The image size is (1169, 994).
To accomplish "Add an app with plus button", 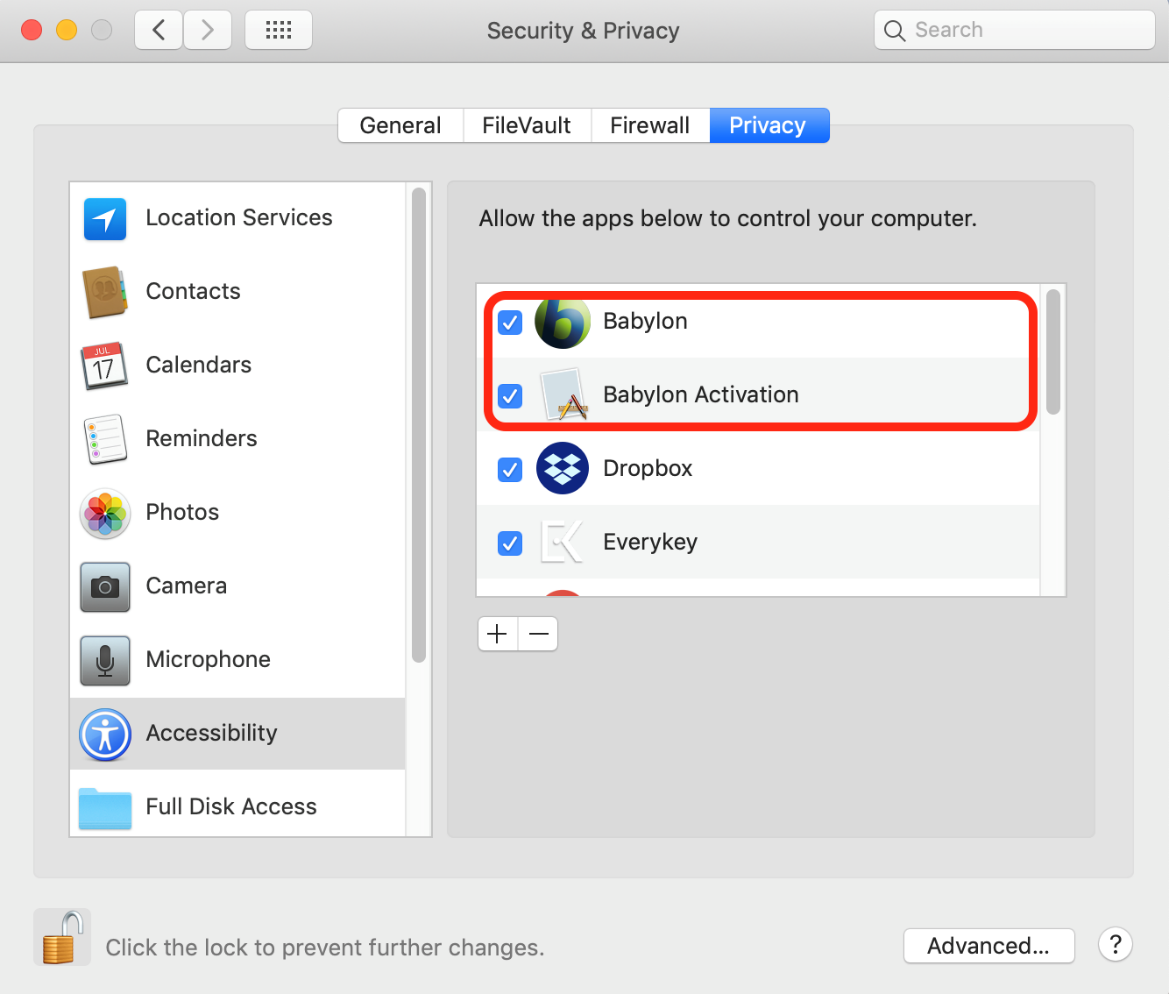I will (x=497, y=634).
